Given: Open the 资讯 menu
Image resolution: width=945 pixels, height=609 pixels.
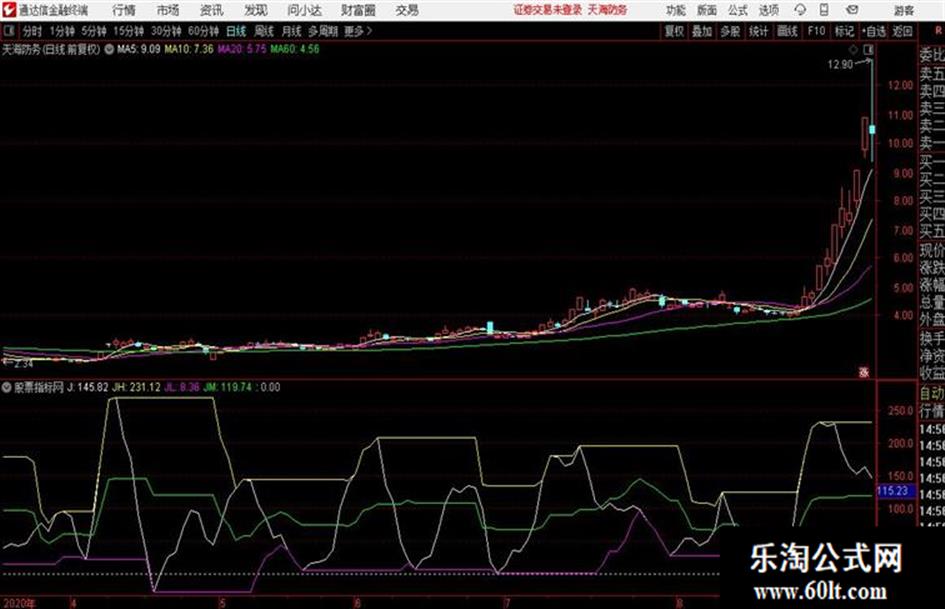Looking at the screenshot, I should (x=211, y=10).
